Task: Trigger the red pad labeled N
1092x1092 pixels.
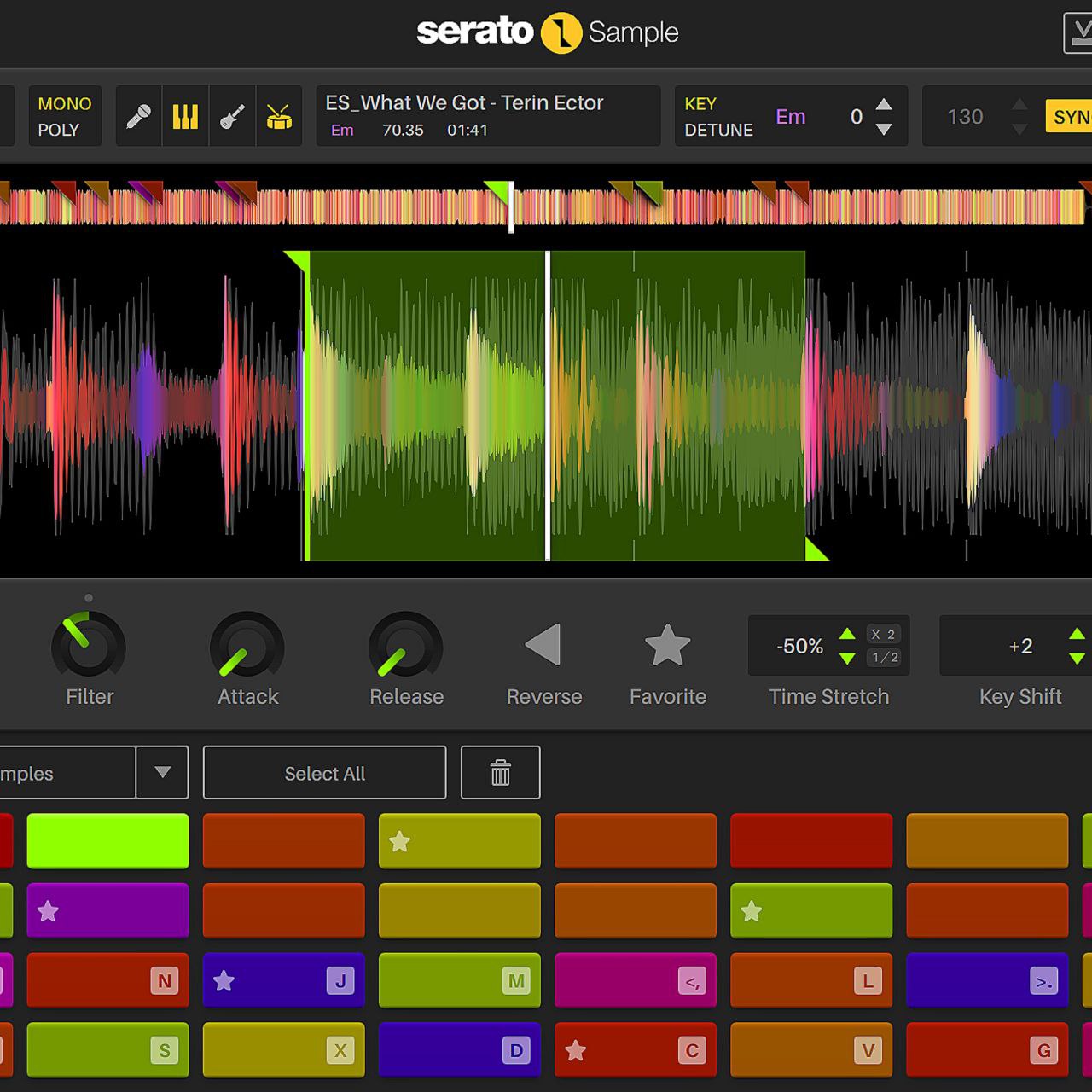Action: (x=107, y=980)
